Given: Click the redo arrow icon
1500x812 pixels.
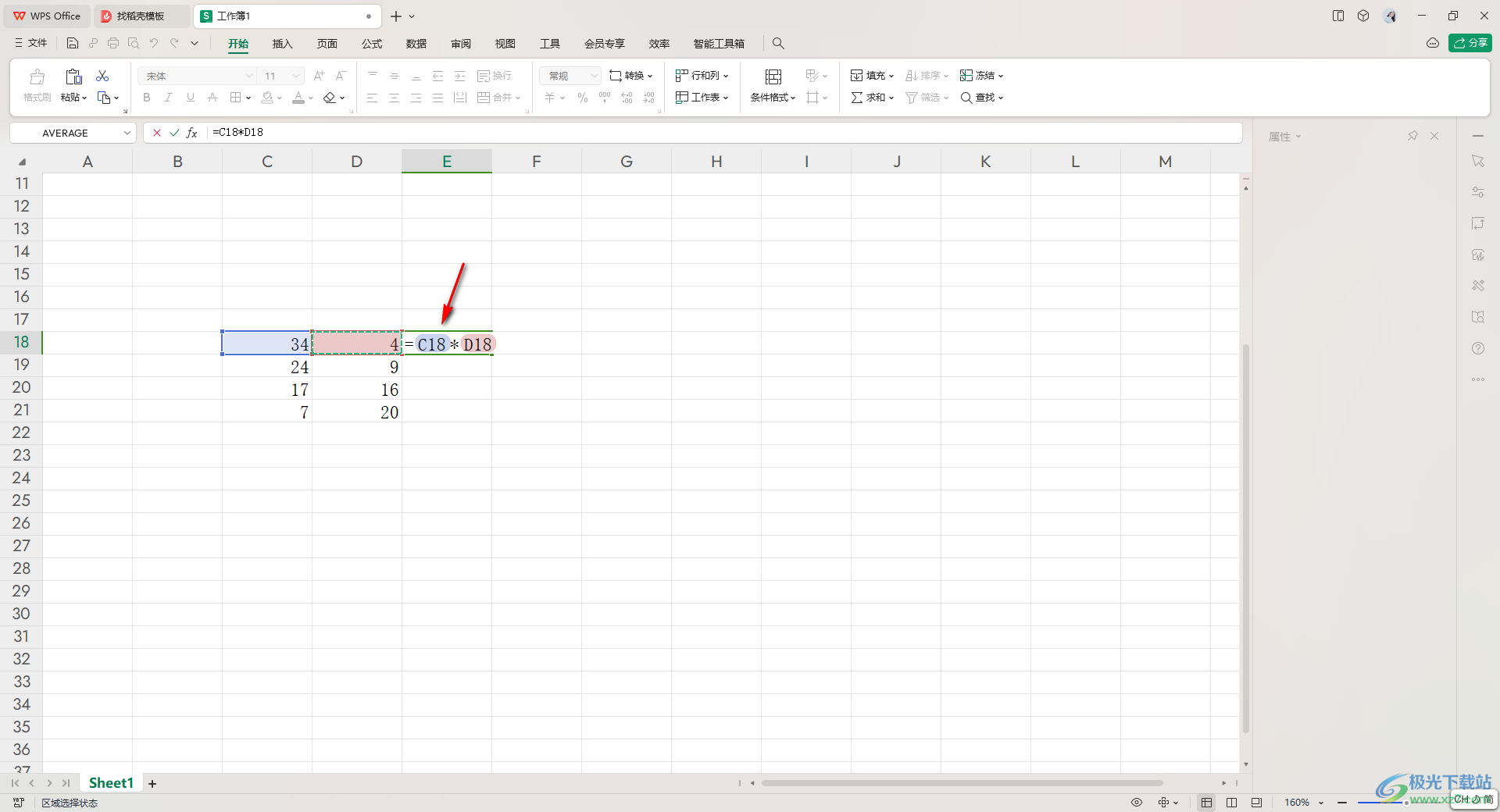Looking at the screenshot, I should click(x=174, y=43).
